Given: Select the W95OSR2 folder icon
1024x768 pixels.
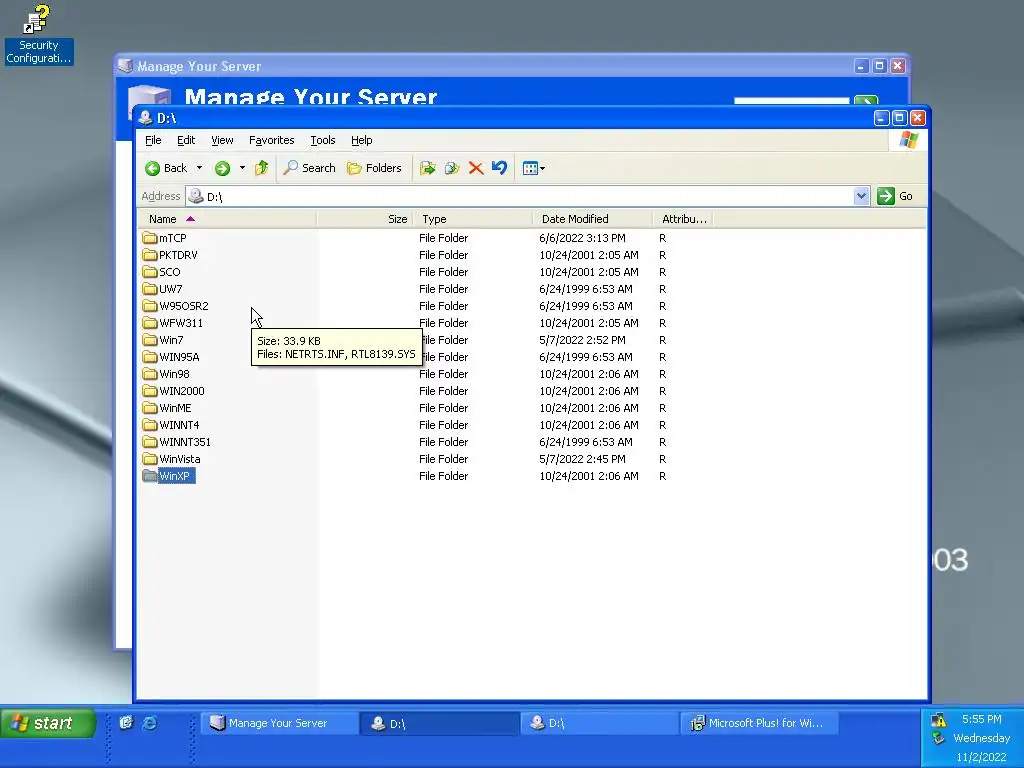Looking at the screenshot, I should (x=150, y=306).
